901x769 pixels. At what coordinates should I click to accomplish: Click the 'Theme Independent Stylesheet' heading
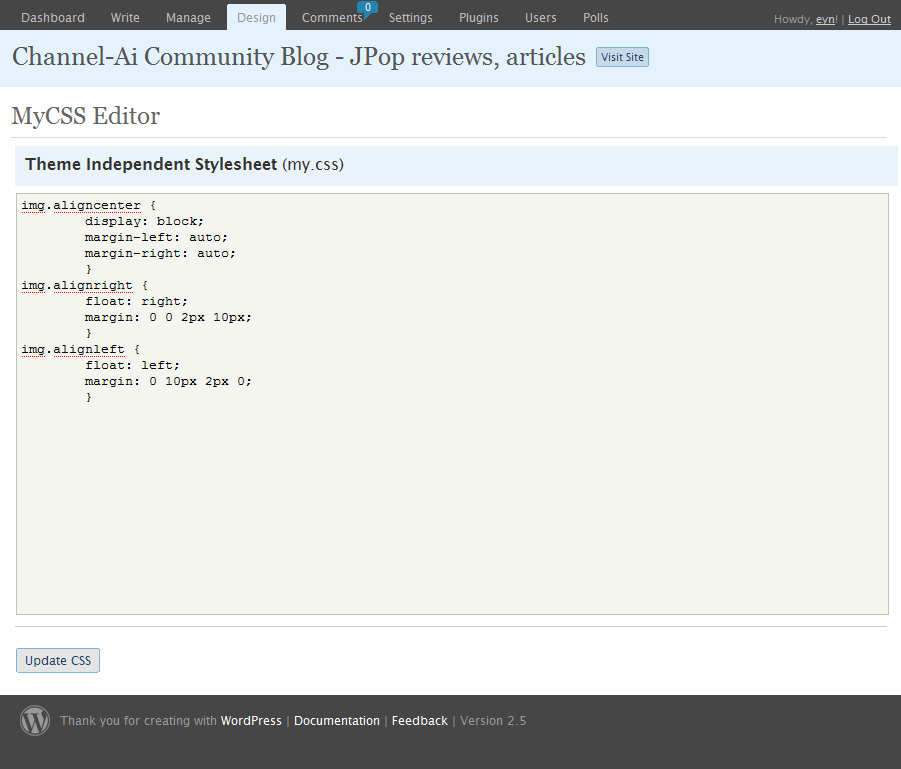pos(151,164)
